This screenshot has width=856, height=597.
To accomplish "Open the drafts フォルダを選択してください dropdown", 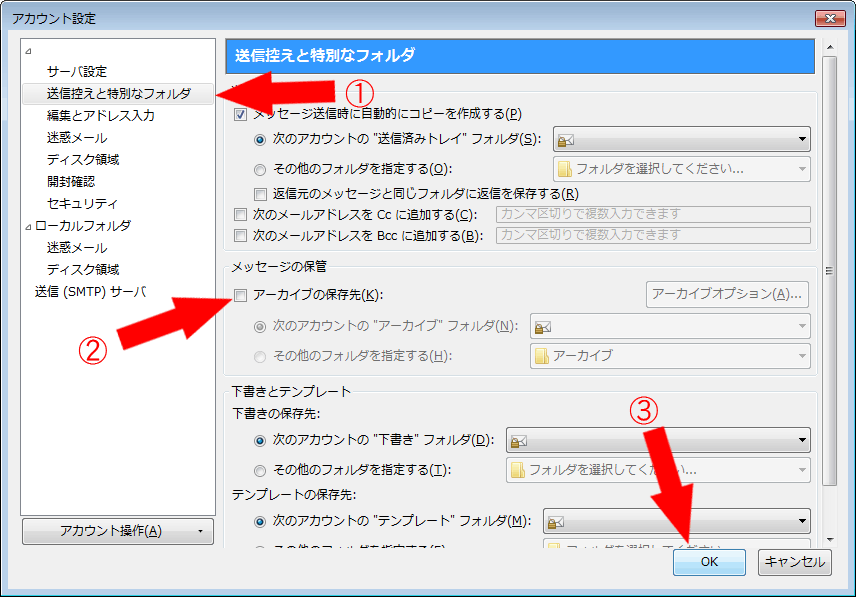I will click(658, 470).
